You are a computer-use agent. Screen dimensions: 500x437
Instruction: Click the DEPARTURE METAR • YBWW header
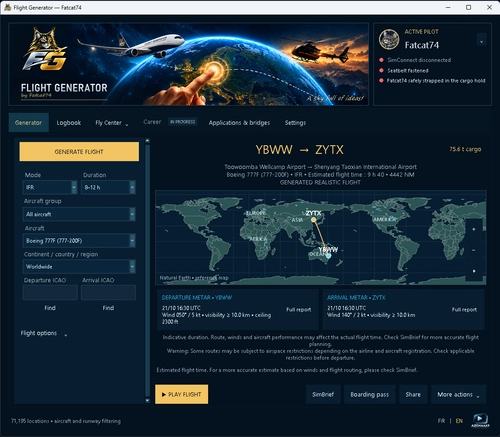[197, 297]
